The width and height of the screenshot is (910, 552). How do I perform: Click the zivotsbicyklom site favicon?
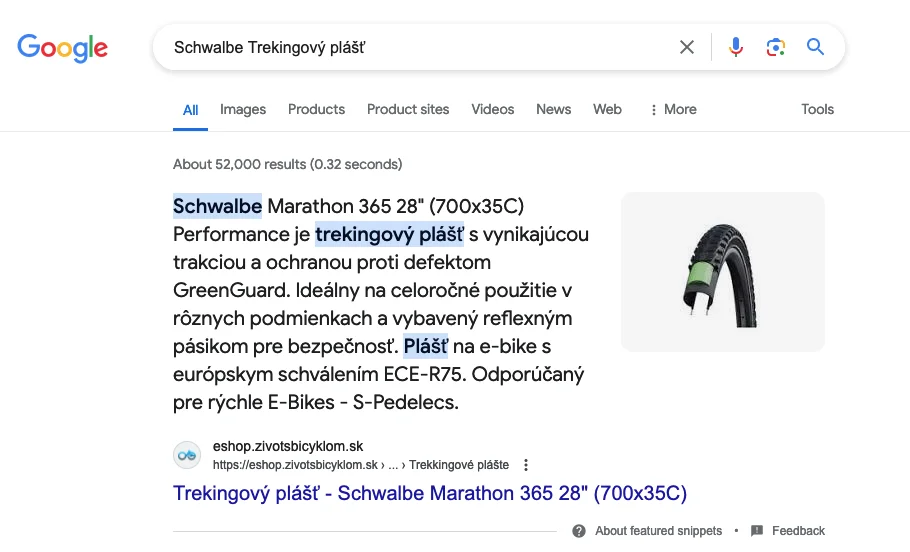(x=187, y=455)
